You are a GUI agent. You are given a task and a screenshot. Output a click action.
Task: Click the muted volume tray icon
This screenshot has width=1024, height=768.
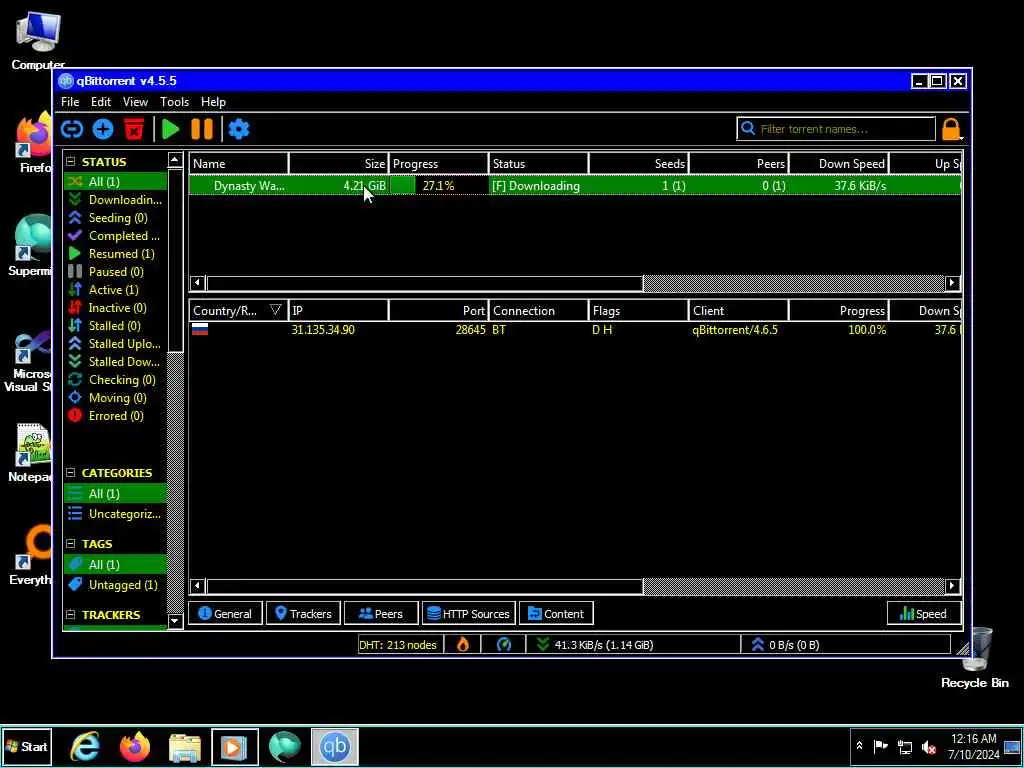[x=929, y=747]
